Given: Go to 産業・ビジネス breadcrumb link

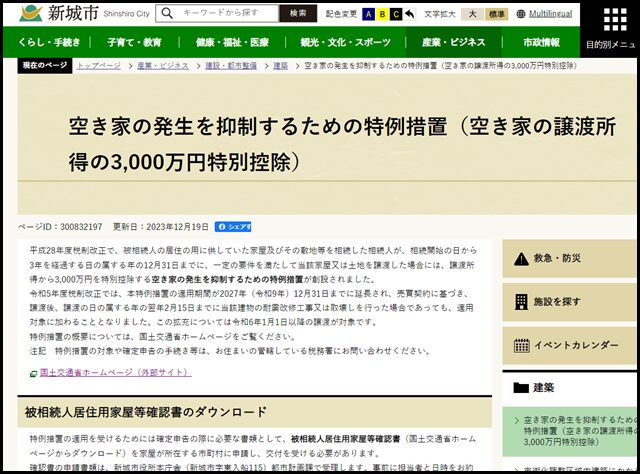Looking at the screenshot, I should [x=163, y=66].
